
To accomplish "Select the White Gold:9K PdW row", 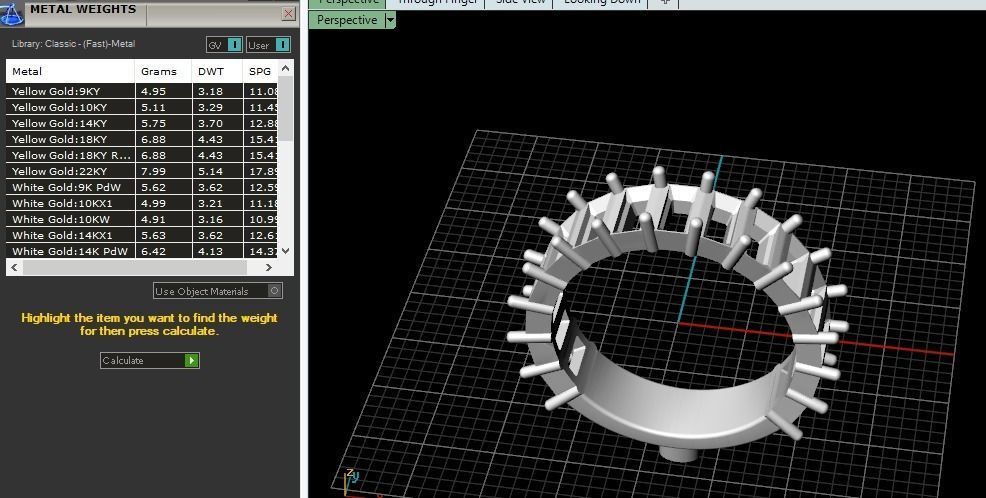I will coord(142,187).
